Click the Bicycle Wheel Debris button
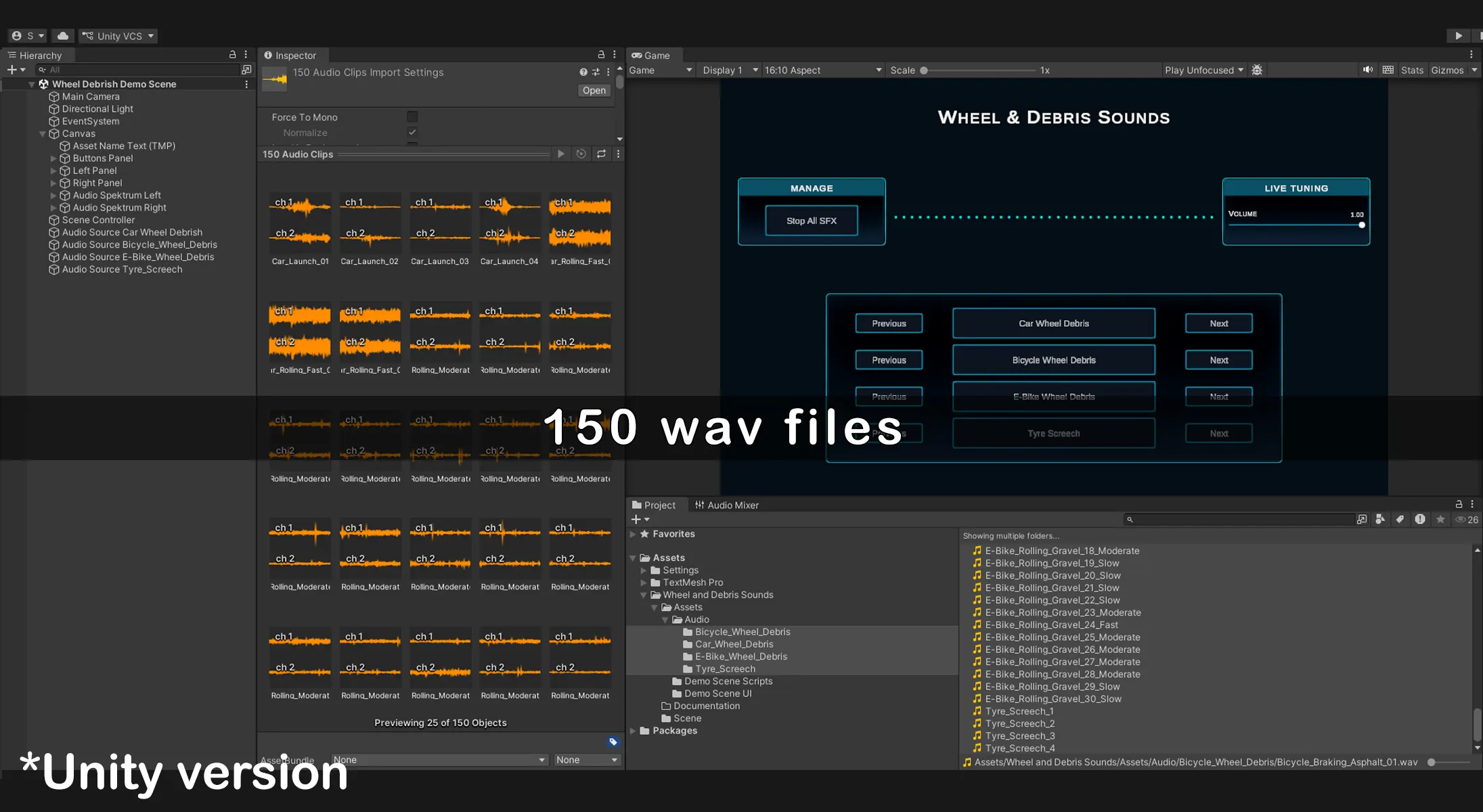This screenshot has height=812, width=1483. pyautogui.click(x=1054, y=360)
